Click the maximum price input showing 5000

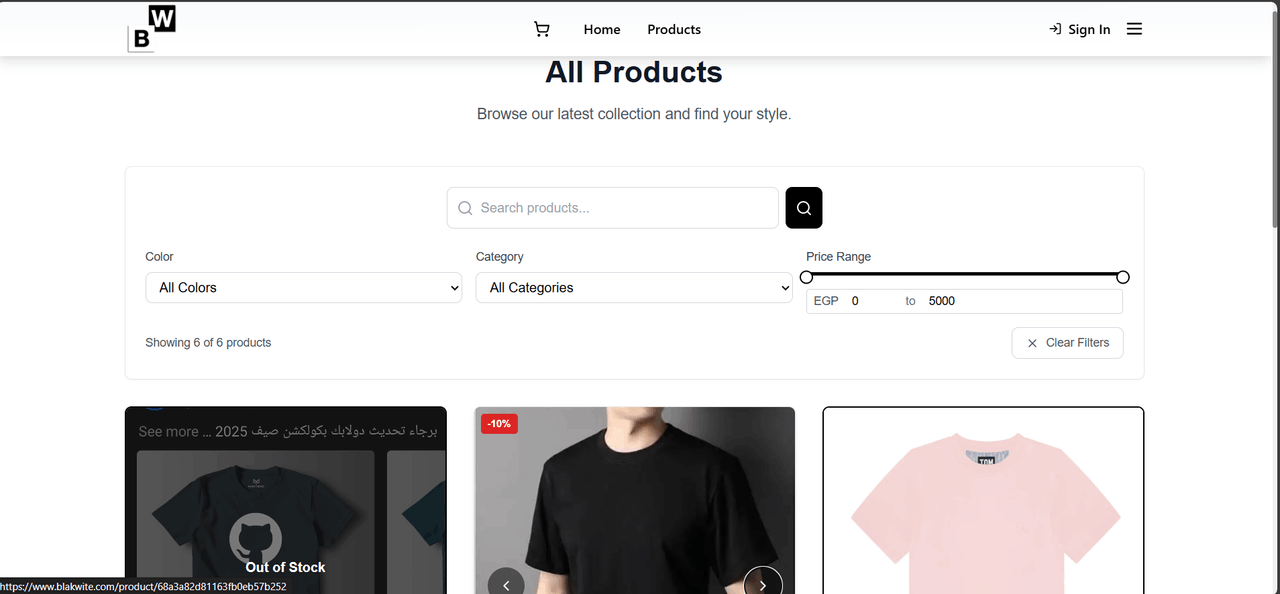coord(1020,301)
